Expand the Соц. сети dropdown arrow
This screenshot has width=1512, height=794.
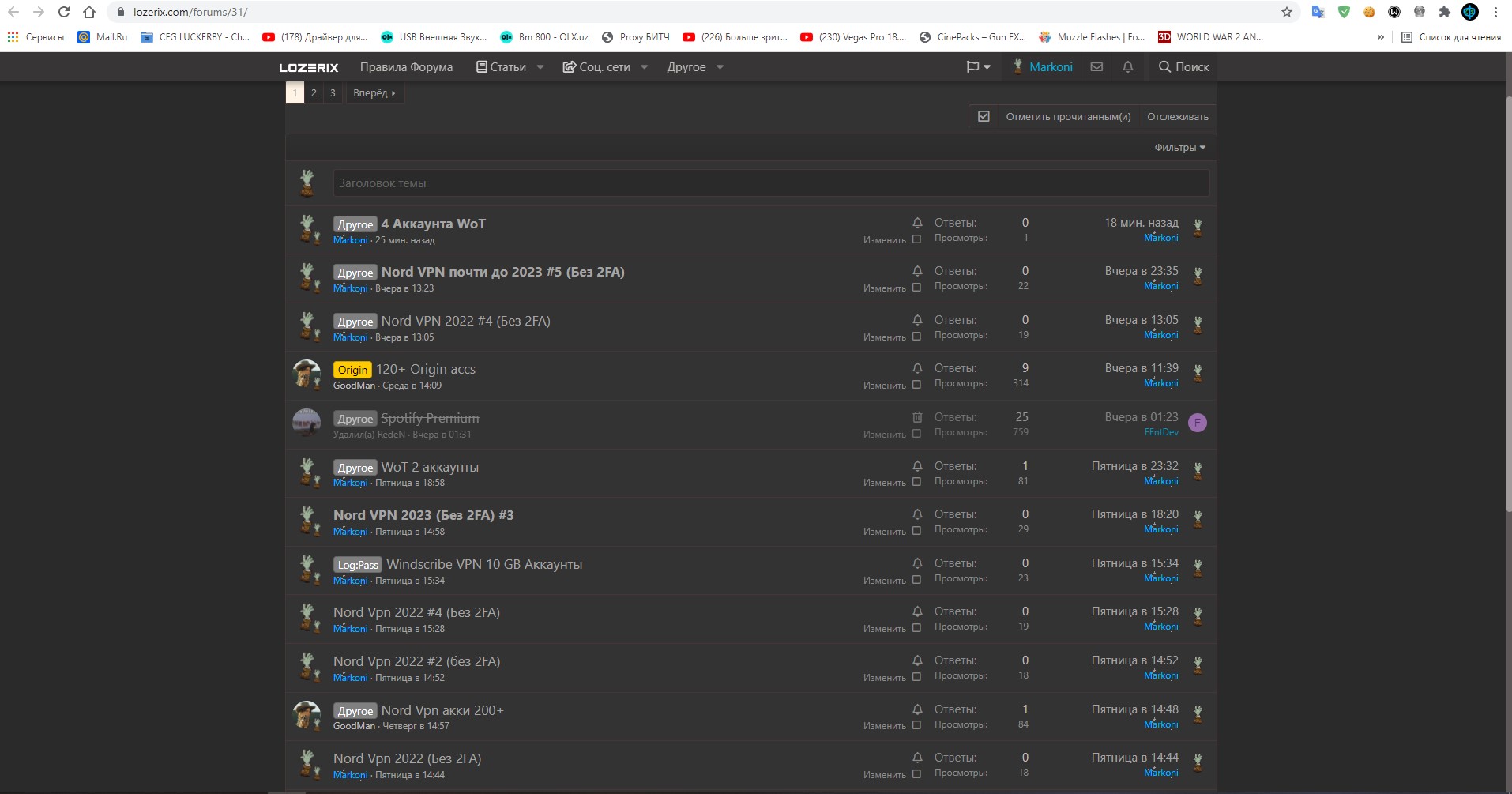tap(645, 67)
